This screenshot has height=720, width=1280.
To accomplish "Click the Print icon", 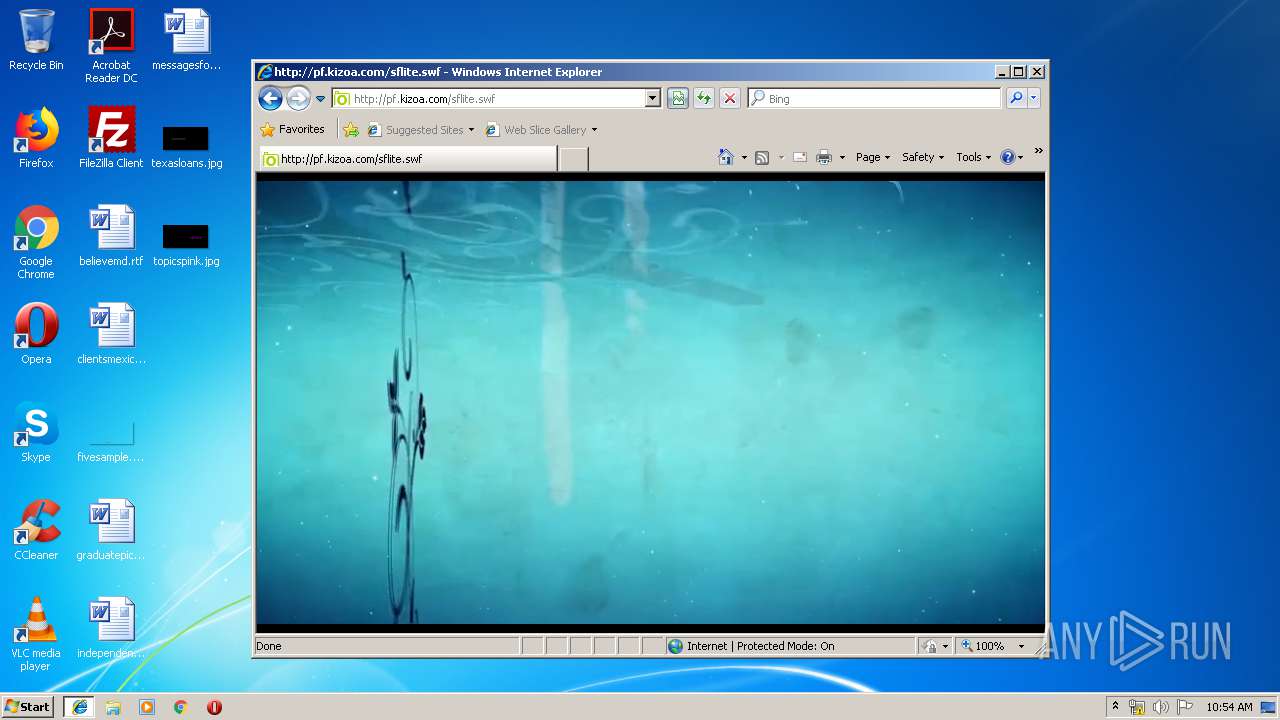I will [x=824, y=157].
